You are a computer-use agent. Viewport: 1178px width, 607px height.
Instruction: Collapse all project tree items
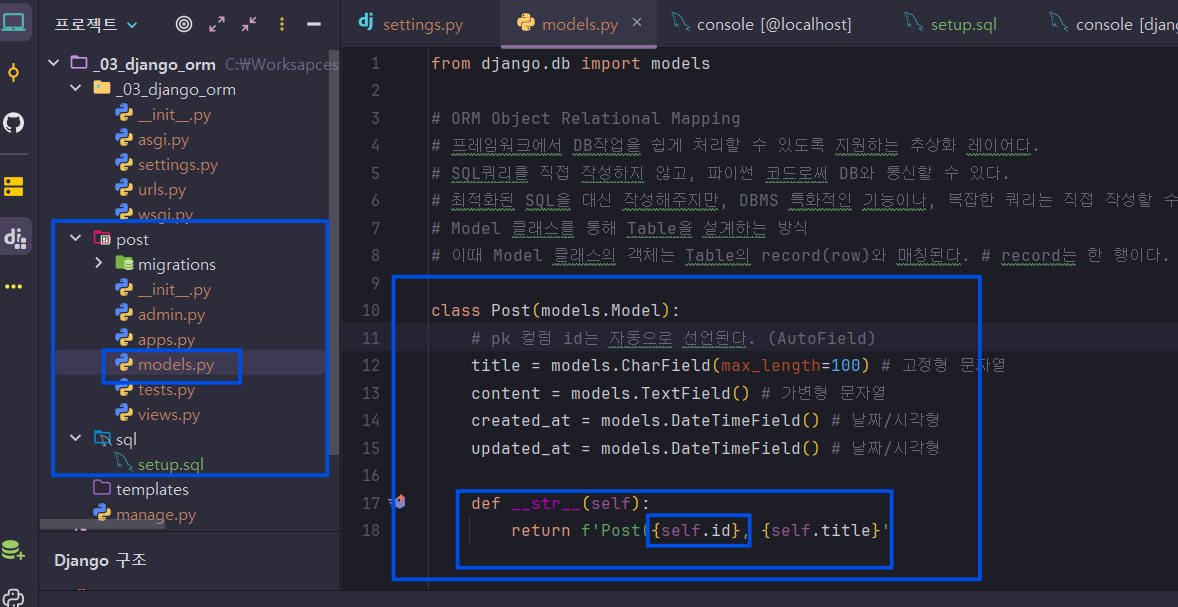249,24
